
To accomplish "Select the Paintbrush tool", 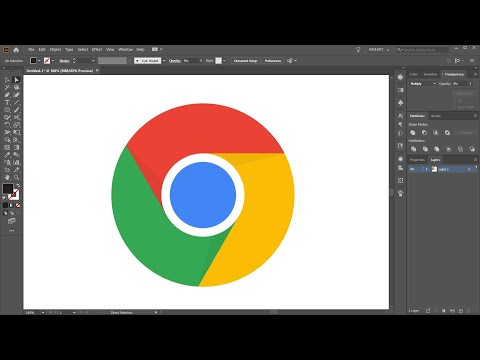I will [x=16, y=110].
